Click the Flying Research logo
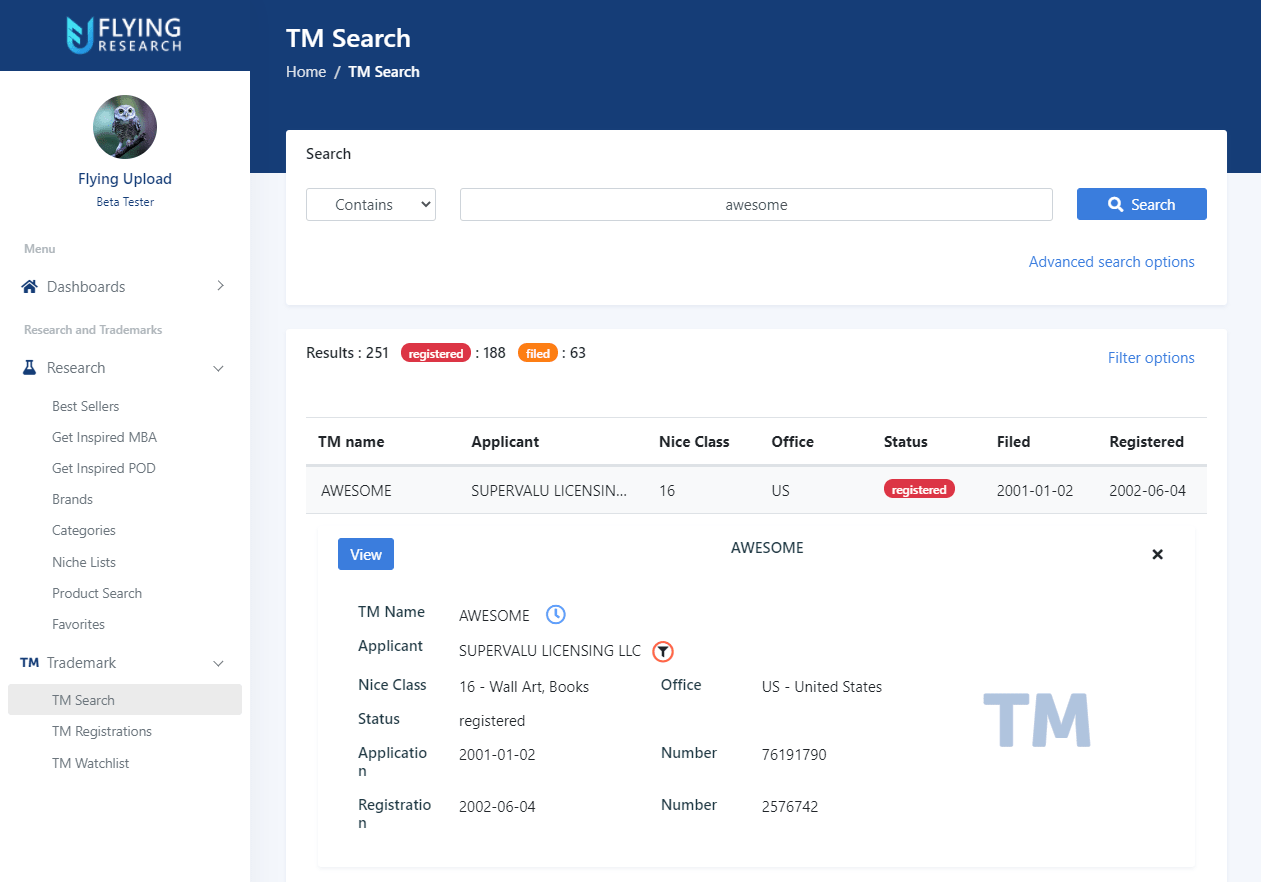1261x882 pixels. [124, 35]
